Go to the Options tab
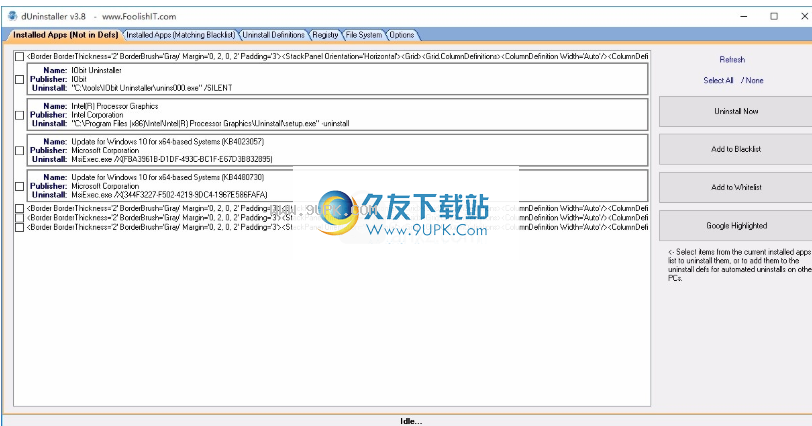This screenshot has height=426, width=812. (x=402, y=35)
